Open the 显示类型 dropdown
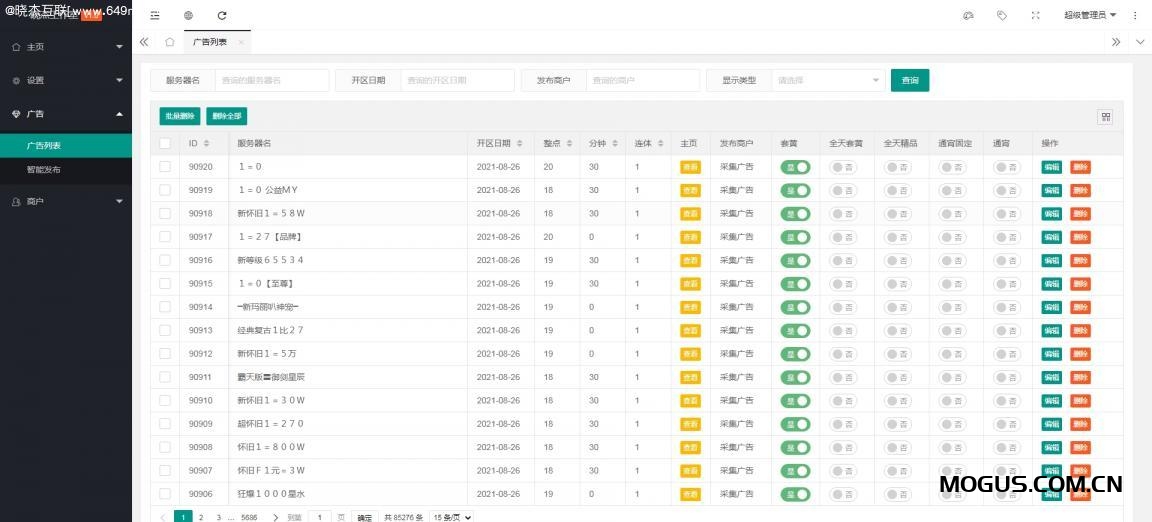Viewport: 1152px width, 522px height. (x=829, y=81)
